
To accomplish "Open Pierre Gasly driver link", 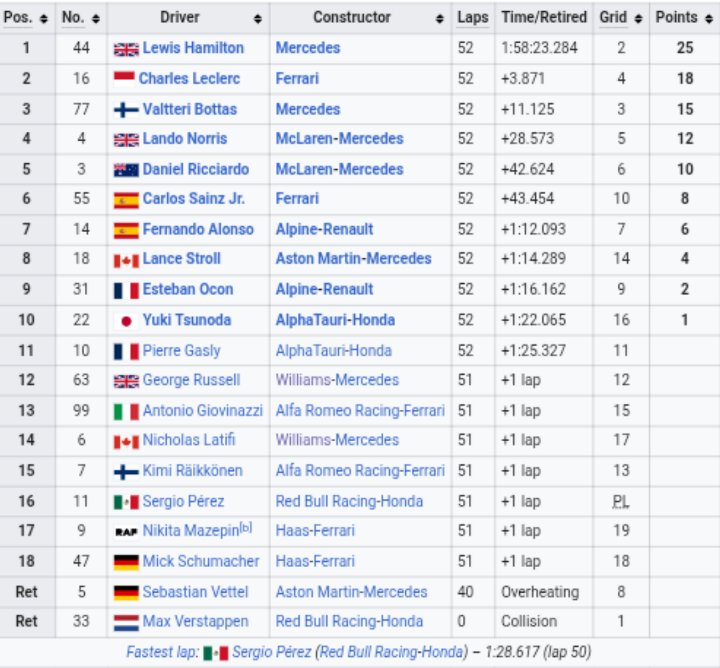I will click(x=181, y=351).
